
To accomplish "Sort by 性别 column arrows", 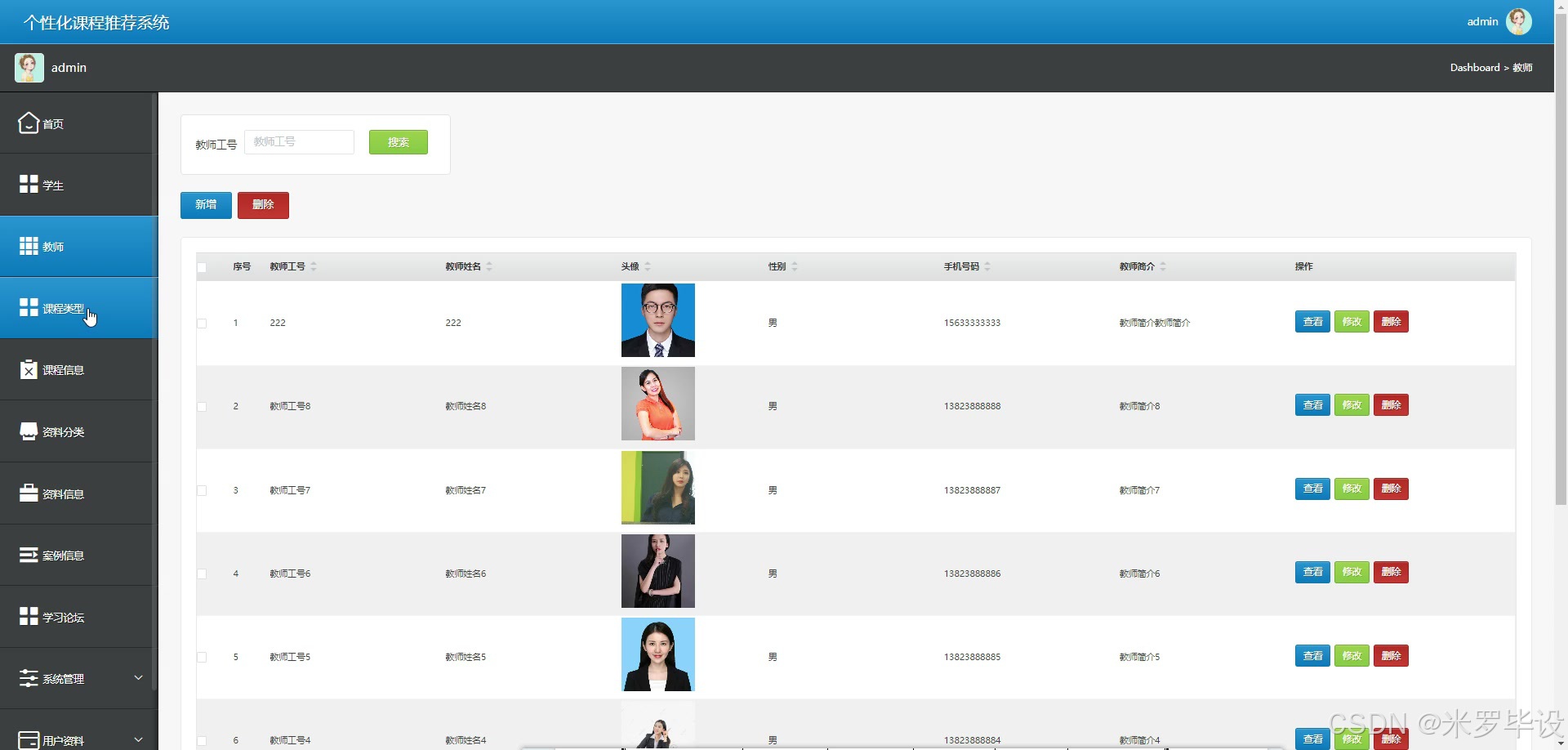I will point(795,266).
